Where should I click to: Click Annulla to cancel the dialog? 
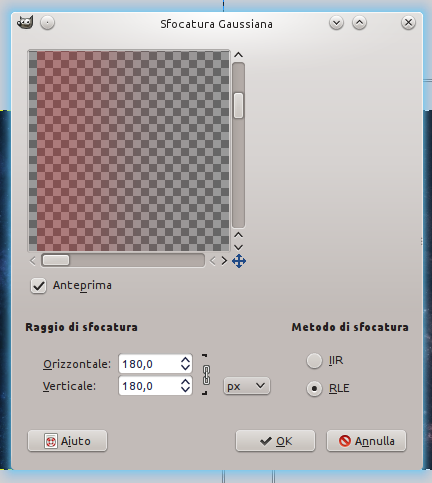[366, 441]
